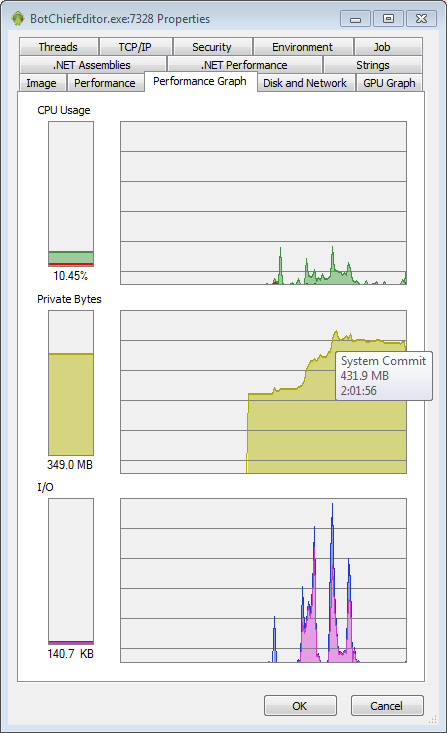Screen dimensions: 447x733
Task: Open the Performance tab
Action: tap(105, 83)
